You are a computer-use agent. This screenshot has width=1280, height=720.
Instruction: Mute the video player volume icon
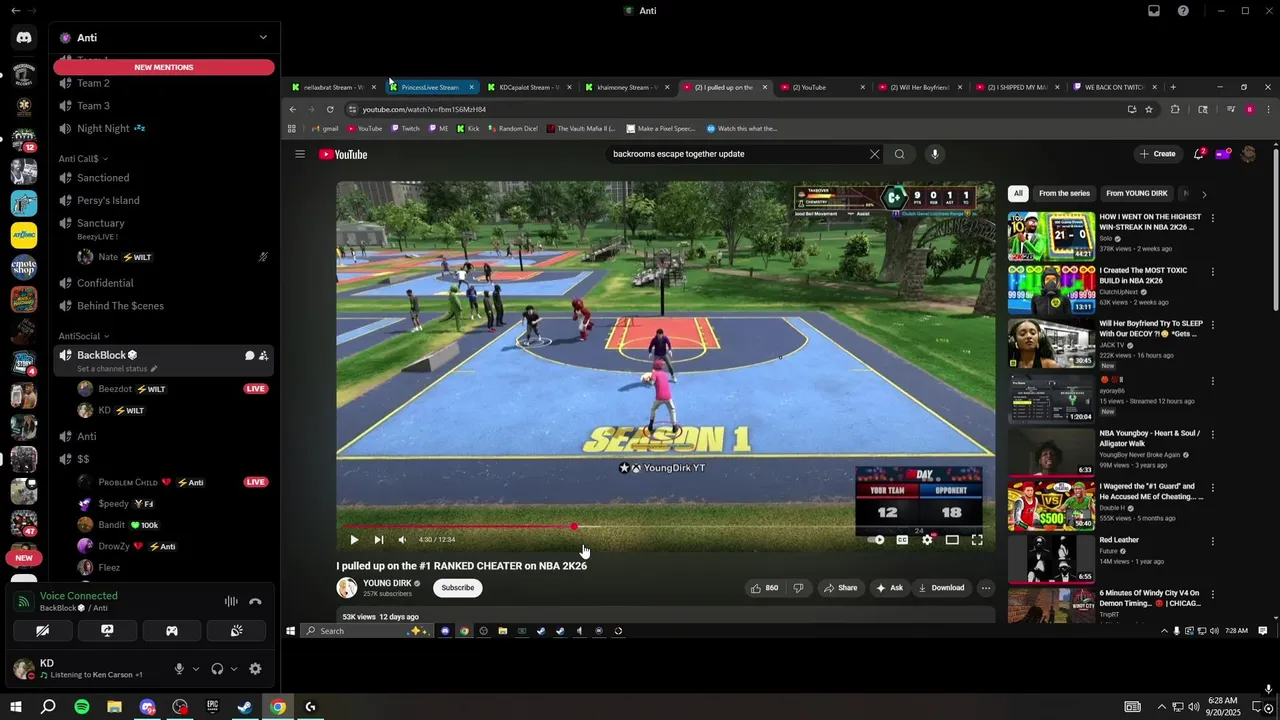[403, 539]
